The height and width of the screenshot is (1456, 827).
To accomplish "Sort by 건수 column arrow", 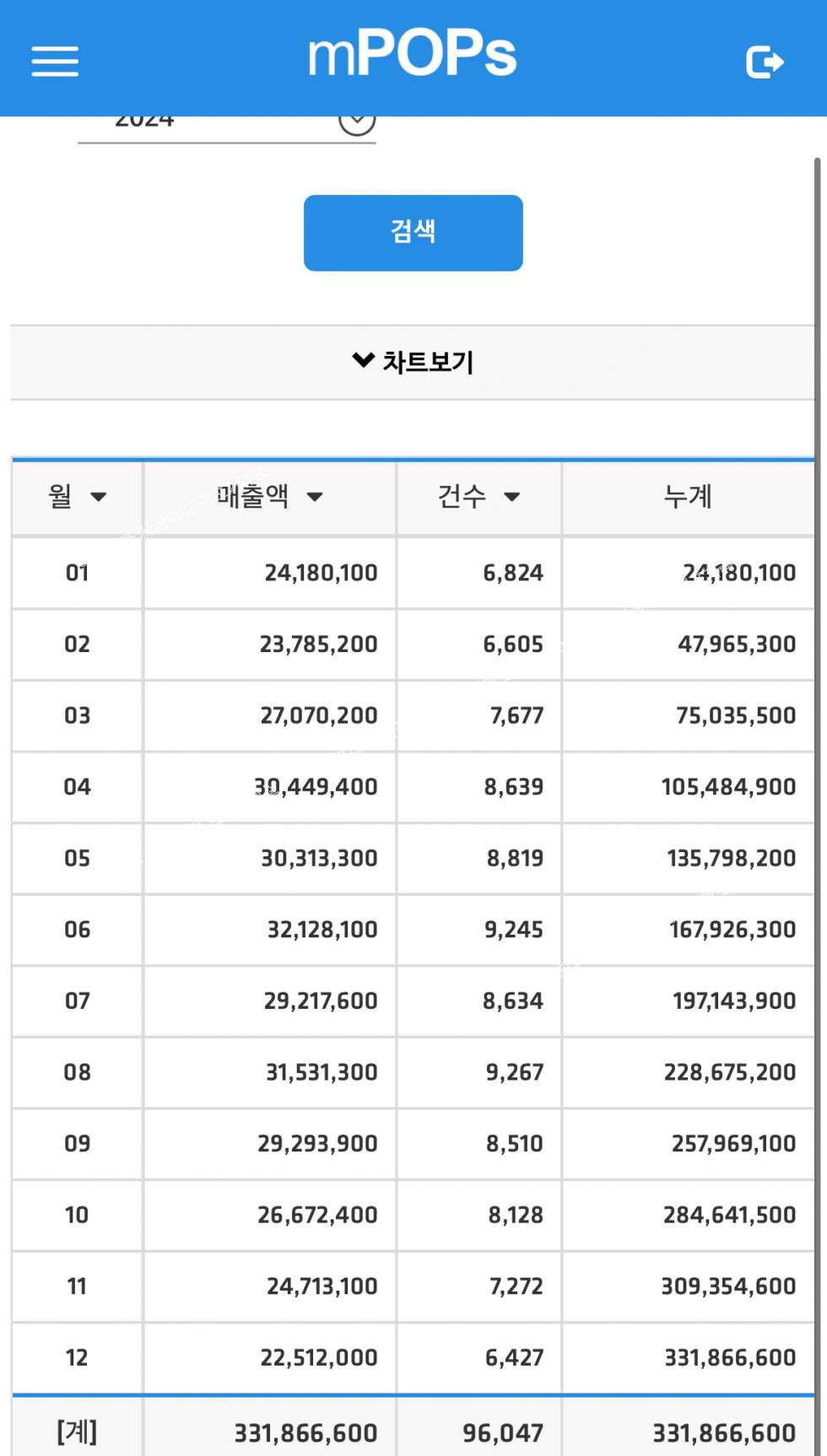I will tap(511, 497).
